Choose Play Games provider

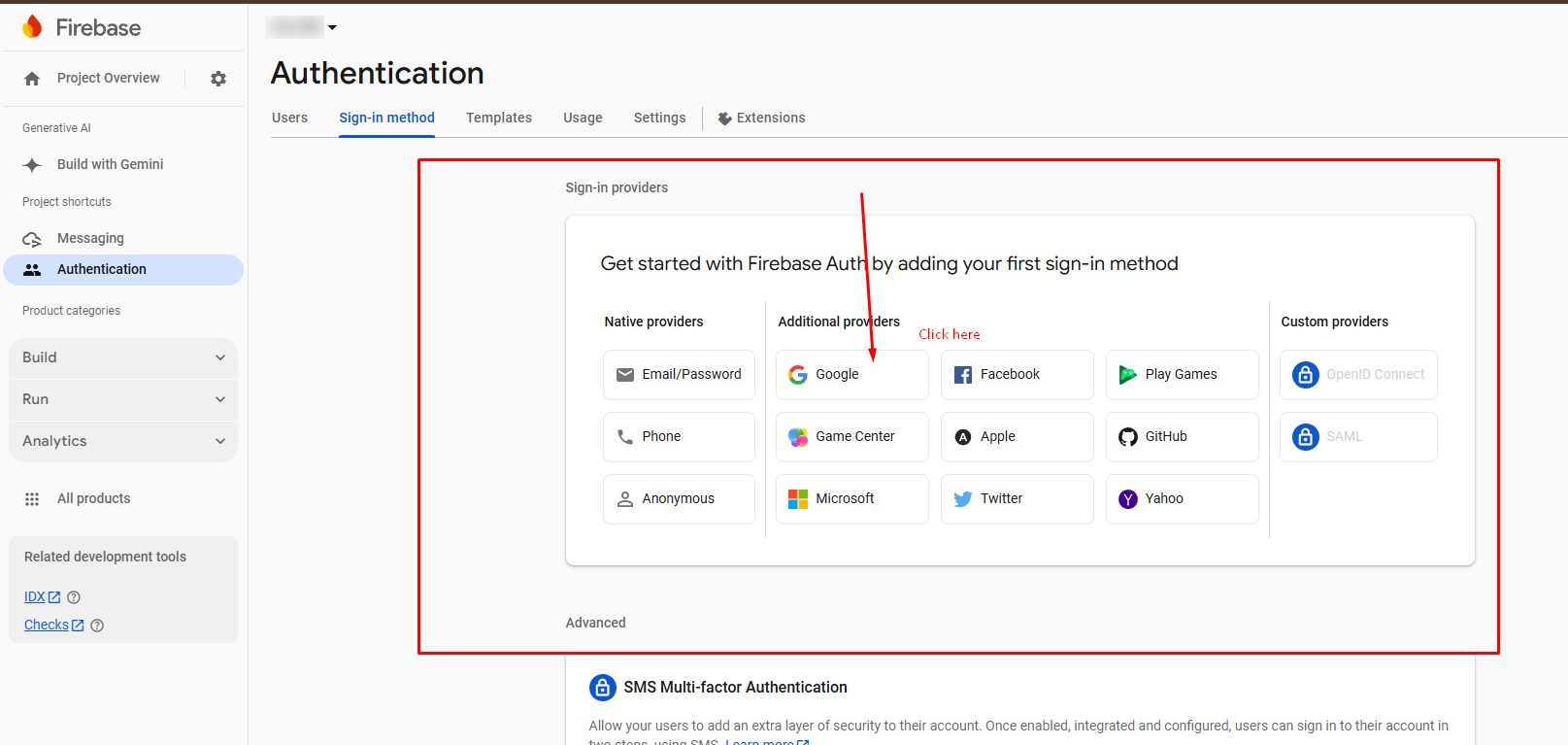(1182, 375)
